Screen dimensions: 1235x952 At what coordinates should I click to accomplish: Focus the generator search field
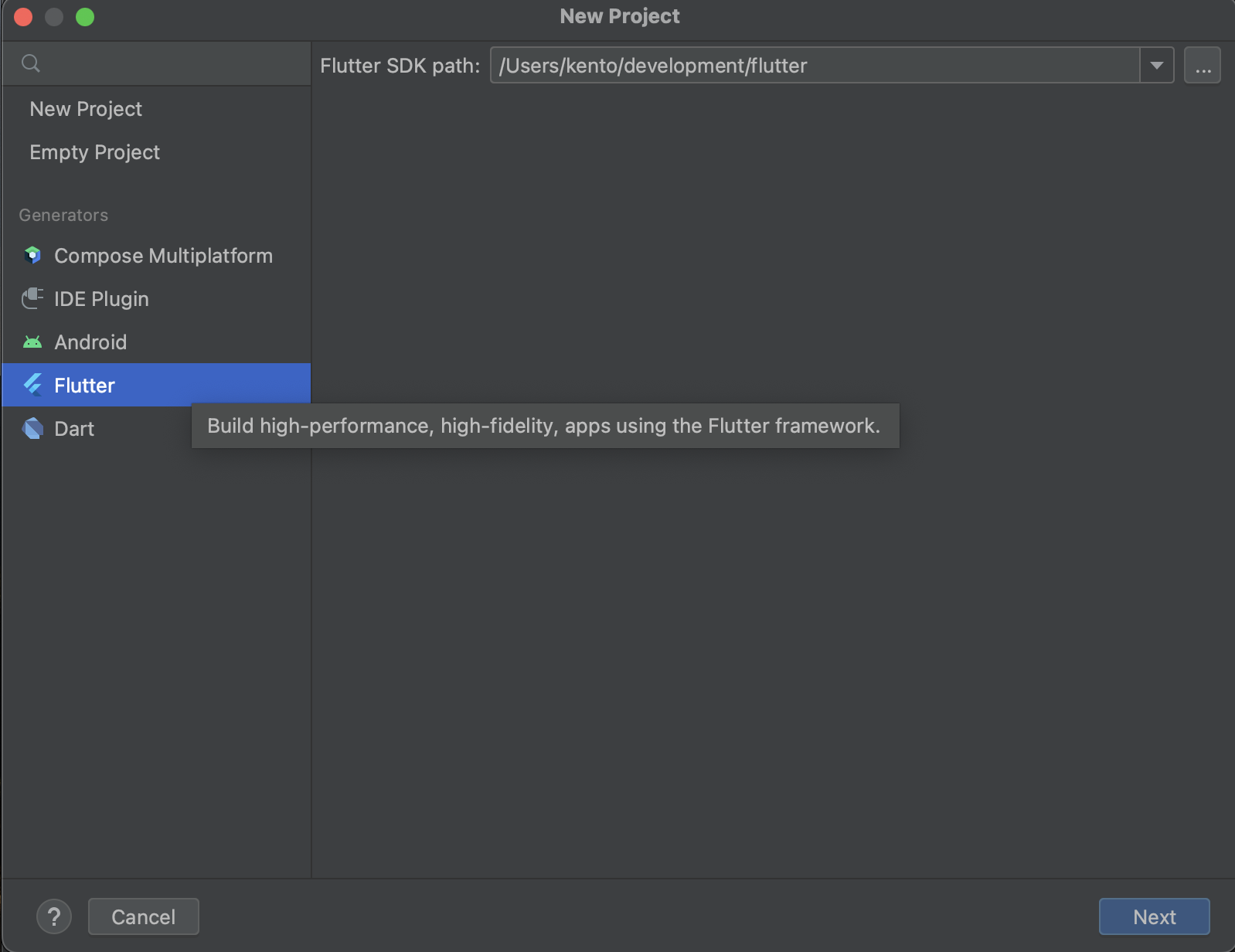pyautogui.click(x=170, y=63)
